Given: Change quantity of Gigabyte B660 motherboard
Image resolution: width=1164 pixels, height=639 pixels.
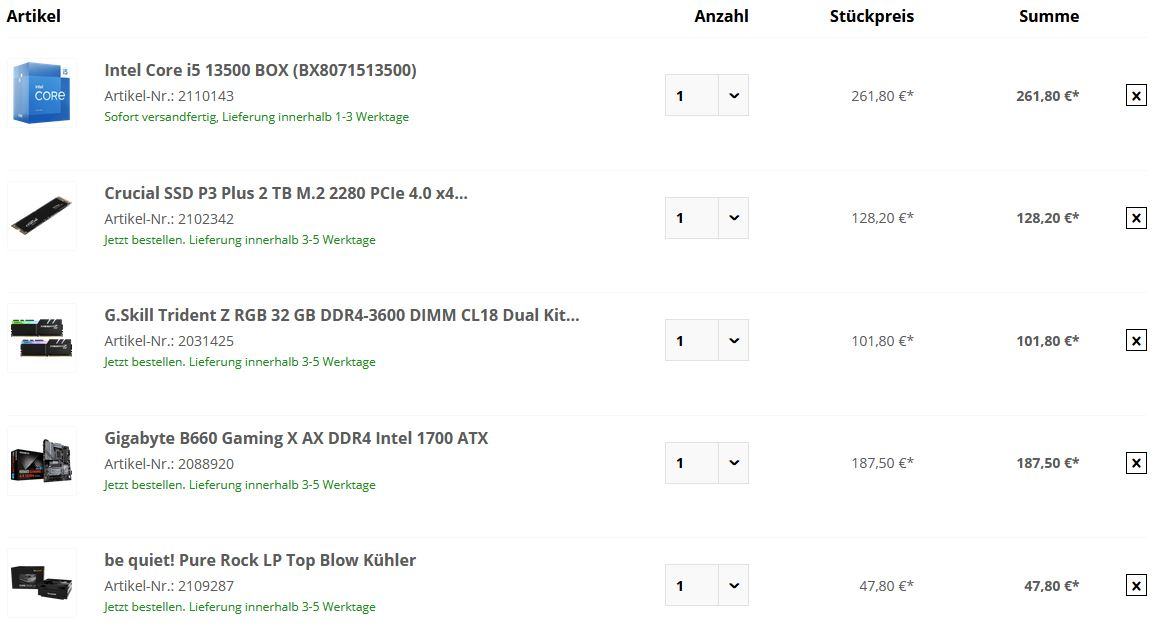Looking at the screenshot, I should pyautogui.click(x=733, y=463).
